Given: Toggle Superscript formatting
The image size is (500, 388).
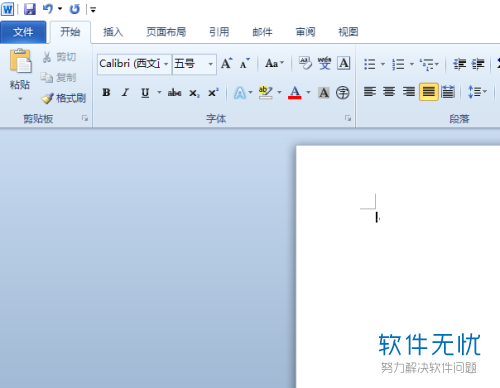Looking at the screenshot, I should click(x=213, y=92).
